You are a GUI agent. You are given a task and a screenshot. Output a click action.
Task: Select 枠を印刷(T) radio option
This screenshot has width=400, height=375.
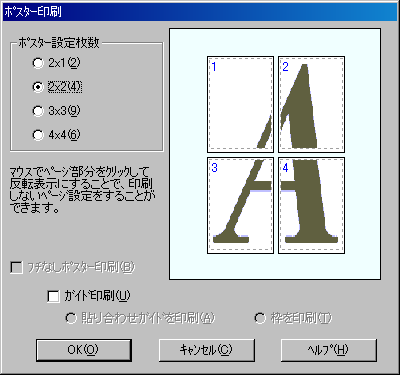293,318
